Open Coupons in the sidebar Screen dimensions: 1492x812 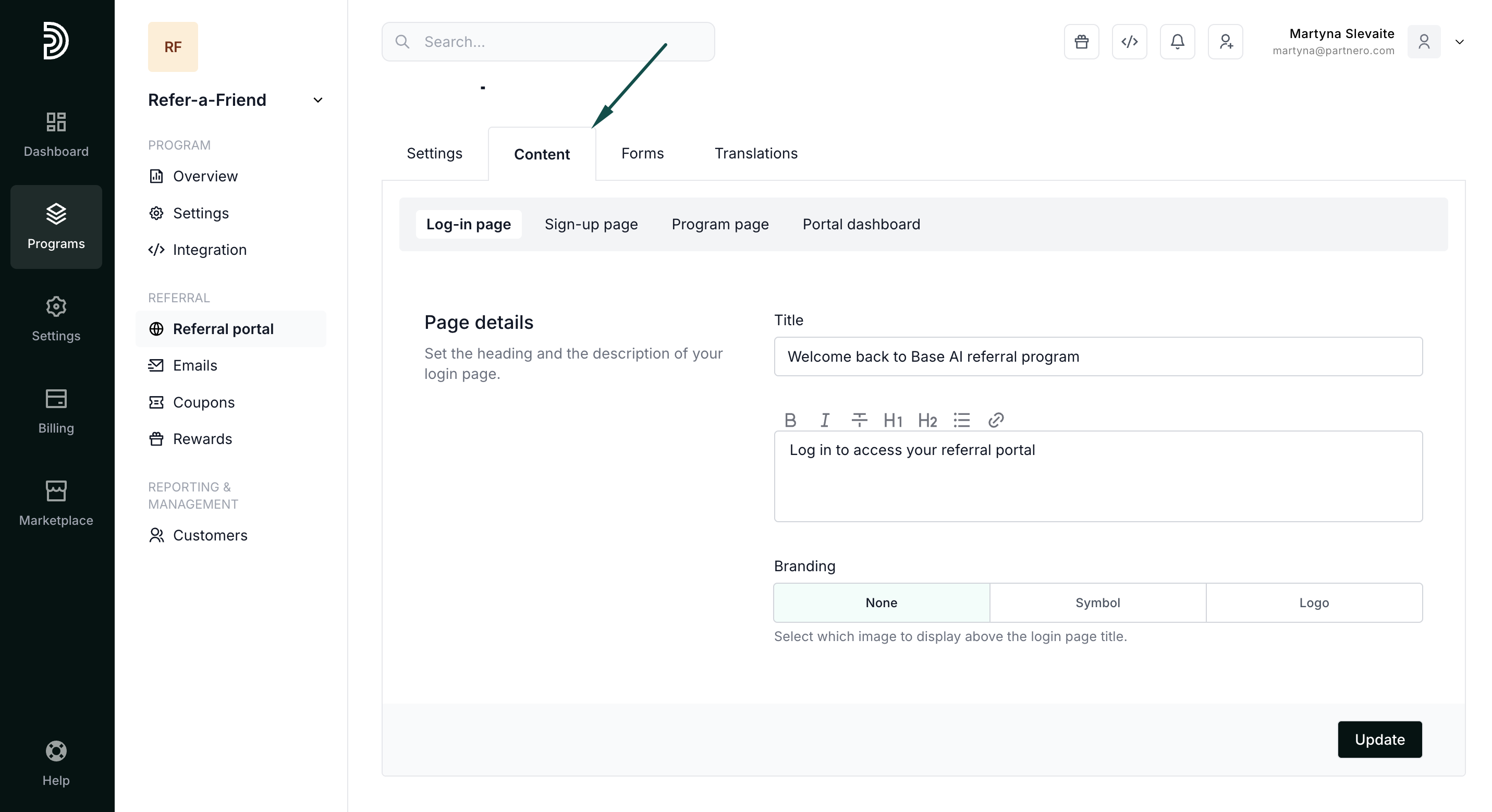tap(203, 402)
